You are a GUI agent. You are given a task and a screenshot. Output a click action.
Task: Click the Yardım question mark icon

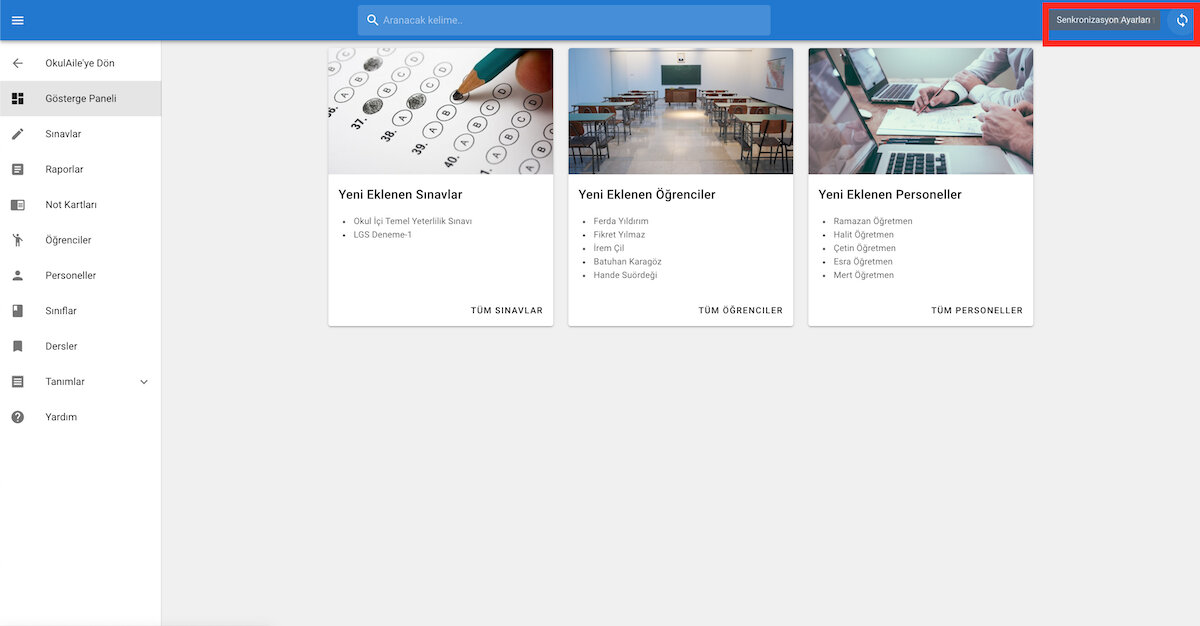[x=17, y=417]
